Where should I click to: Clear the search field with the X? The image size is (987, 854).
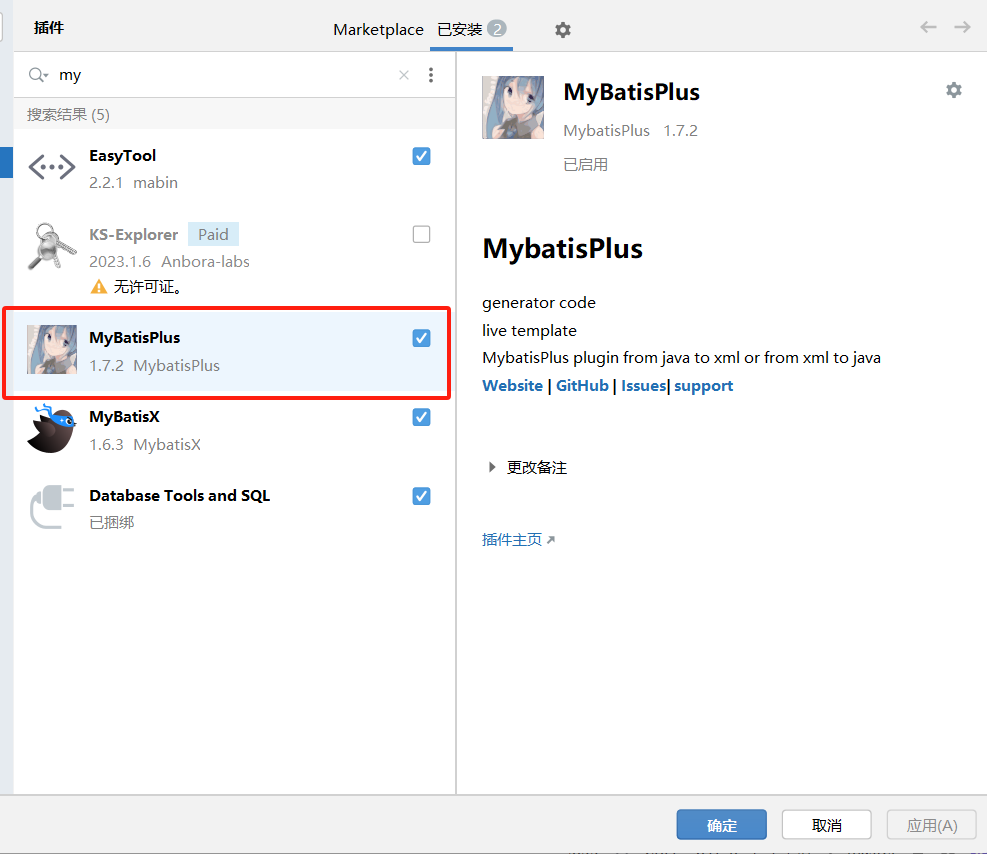pyautogui.click(x=403, y=75)
